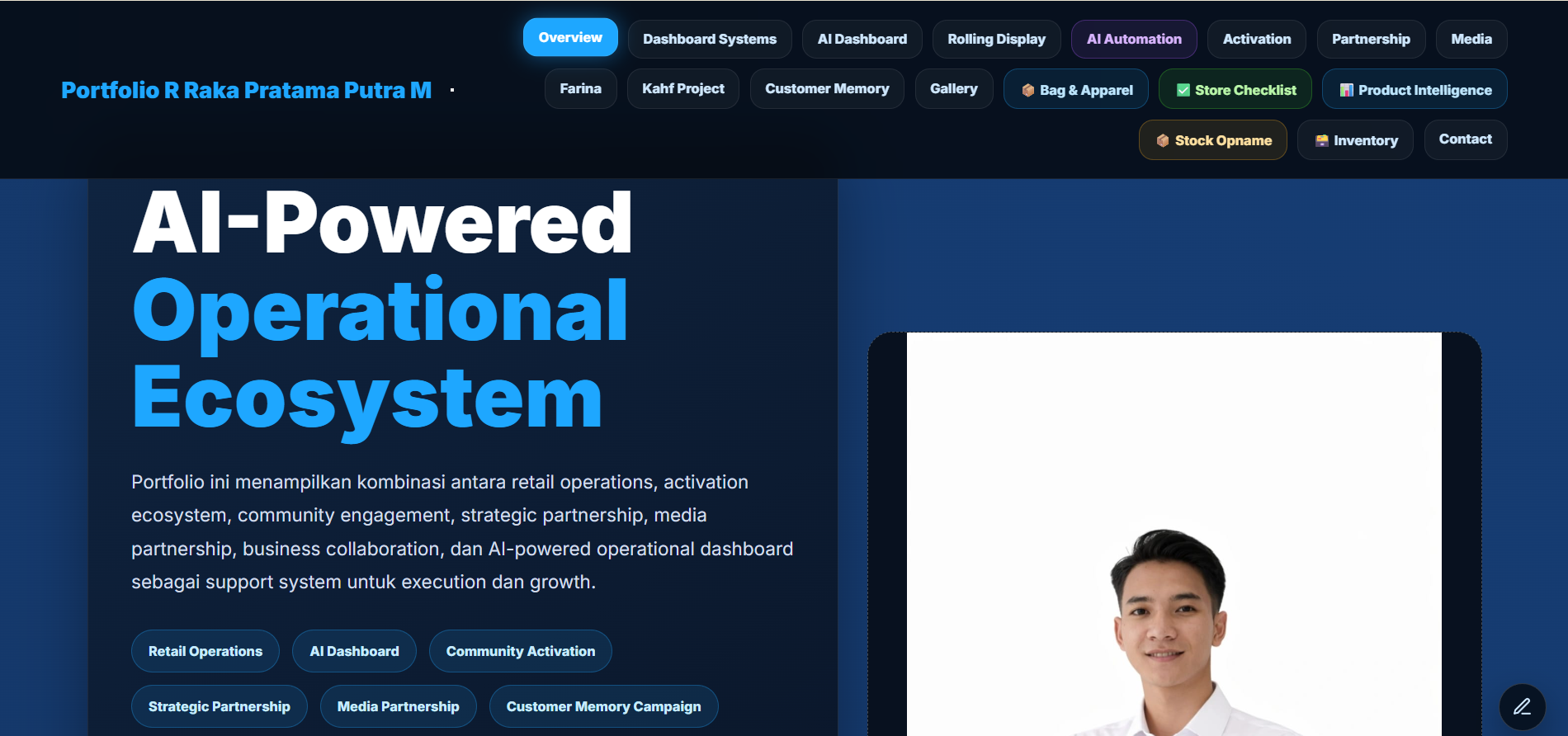Click the Contact nav button
This screenshot has height=736, width=1568.
coord(1465,139)
